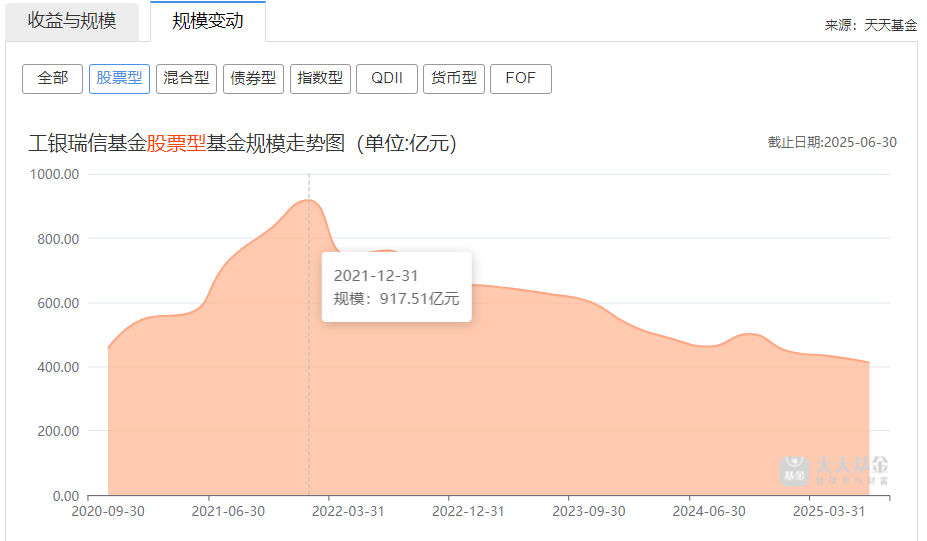Click the 200.00 y-axis value
Viewport: 927px width, 541px height.
tap(58, 432)
